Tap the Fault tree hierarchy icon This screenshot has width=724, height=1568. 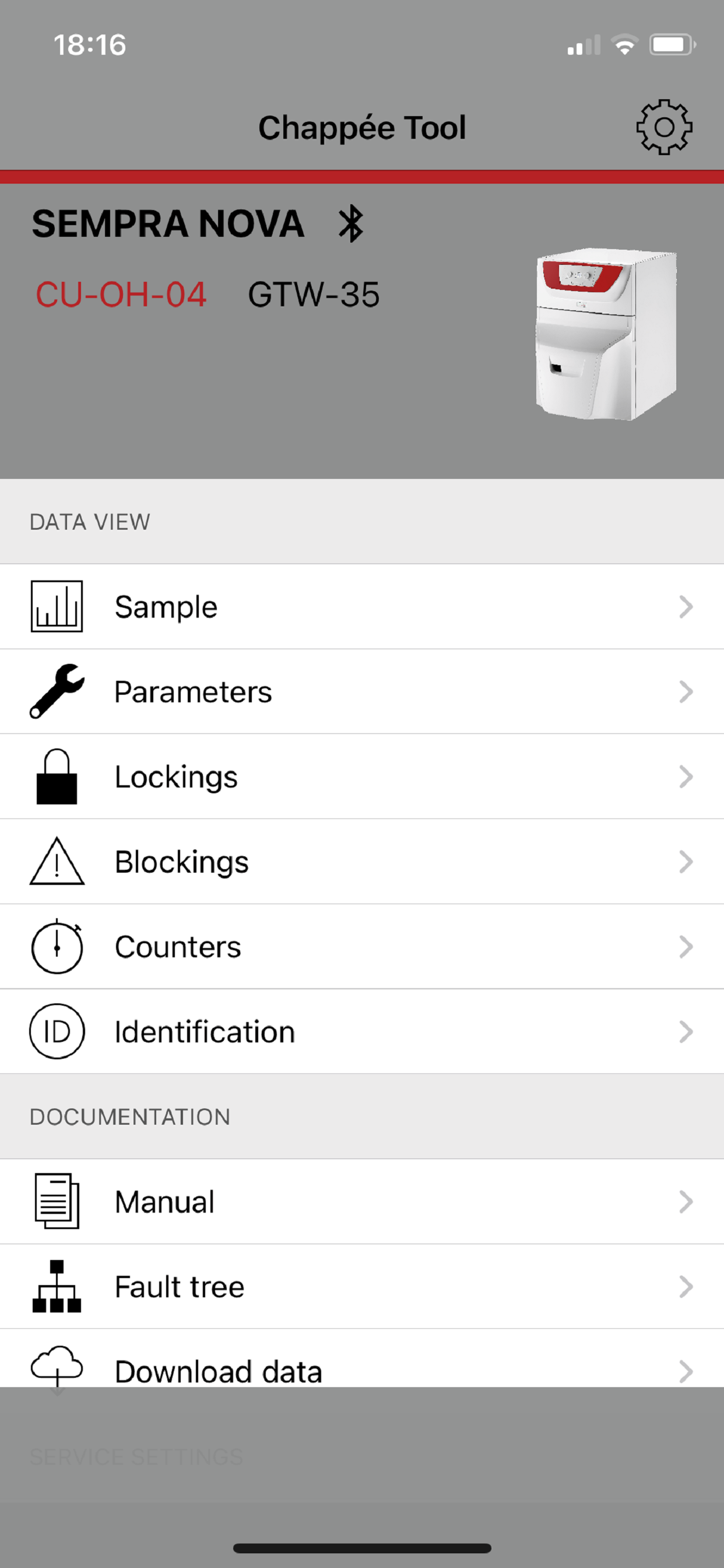tap(57, 1287)
